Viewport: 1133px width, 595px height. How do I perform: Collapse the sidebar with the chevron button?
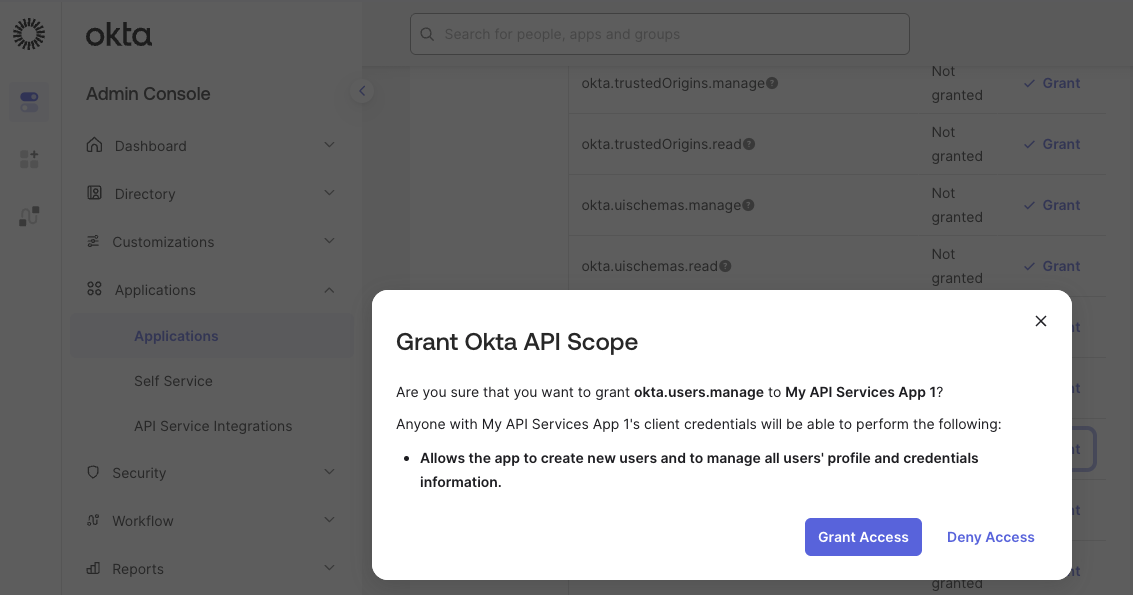(362, 91)
